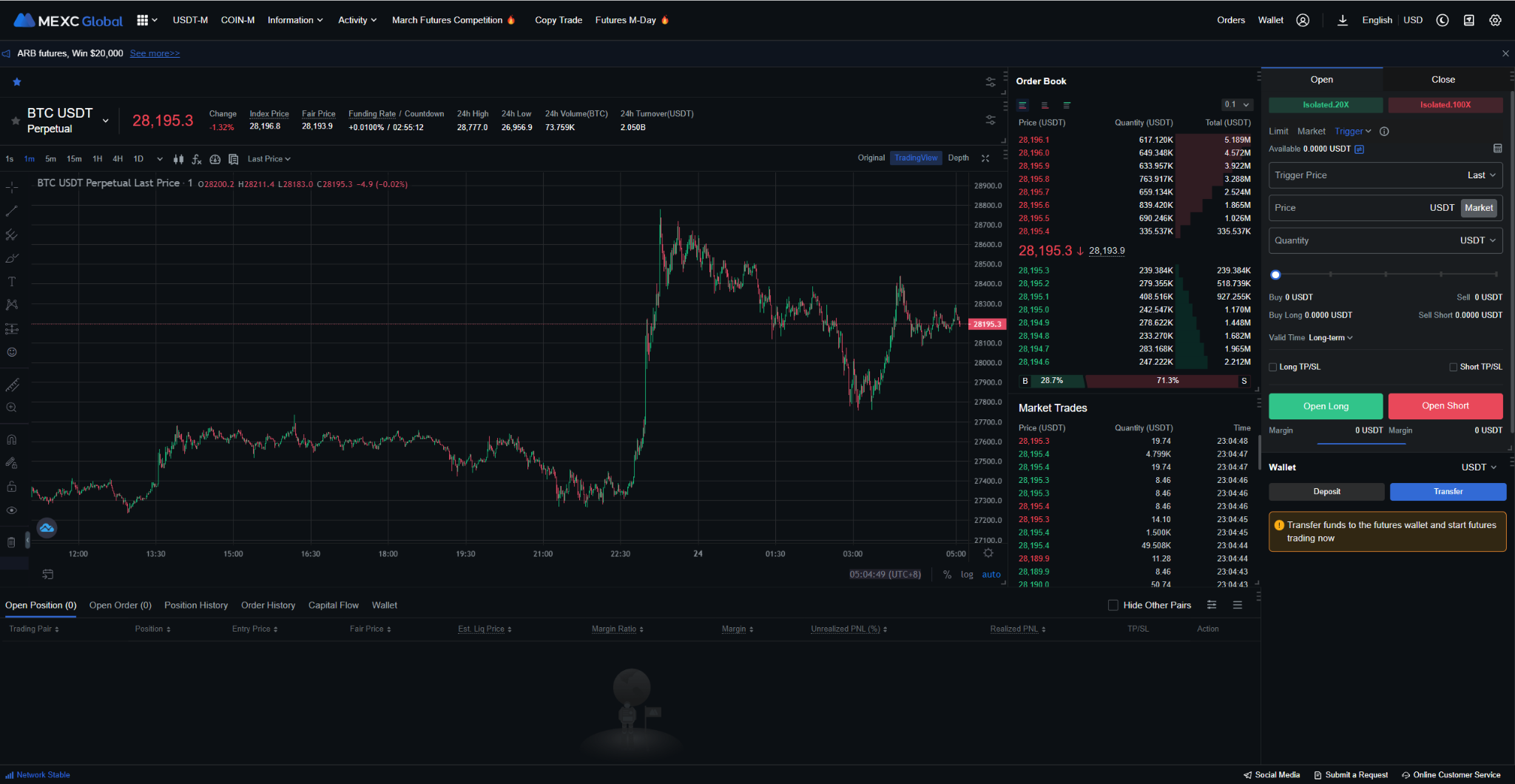Open the Trigger Price Last dropdown
Screen dimensions: 1515x784
(x=1482, y=175)
